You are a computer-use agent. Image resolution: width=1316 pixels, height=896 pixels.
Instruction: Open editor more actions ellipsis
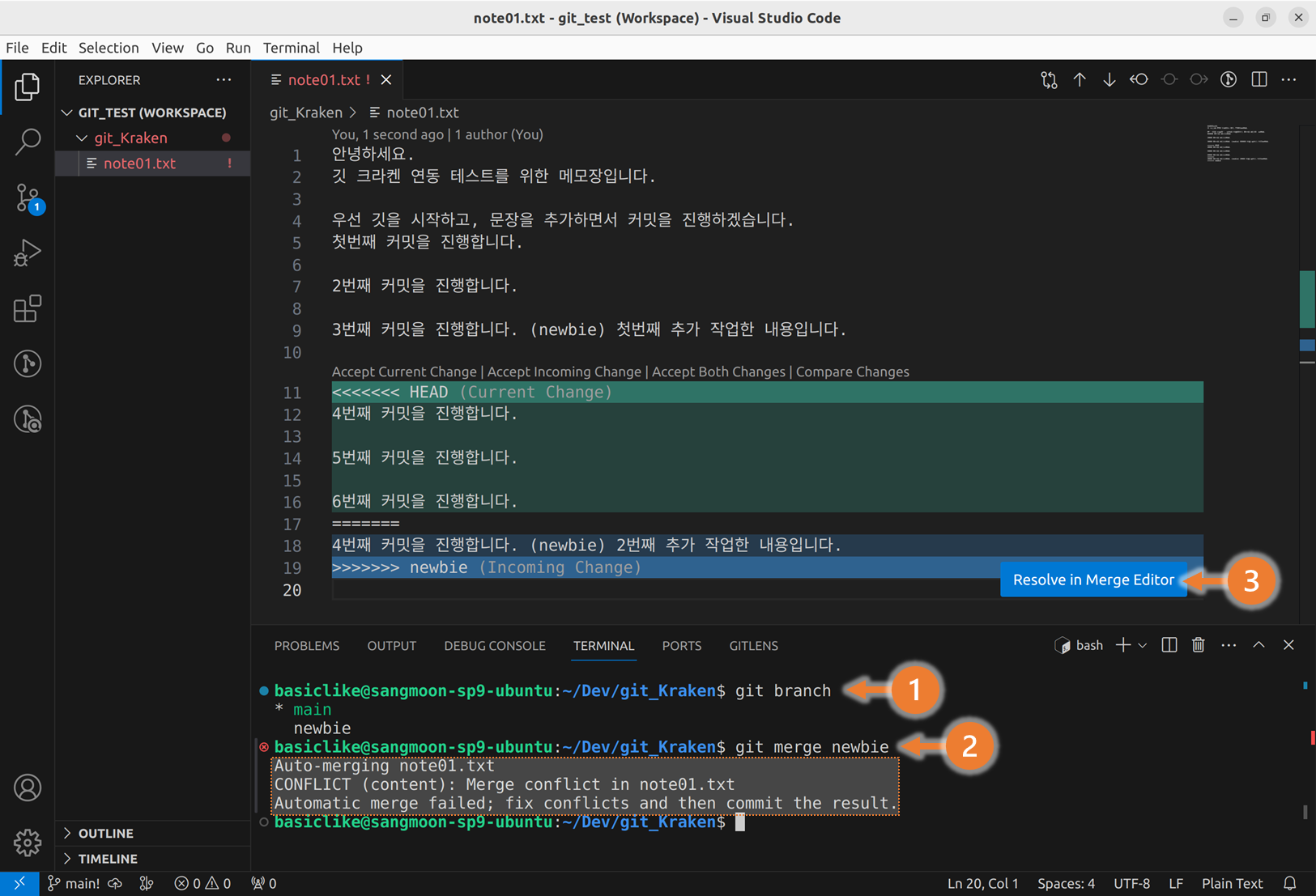pos(1288,79)
